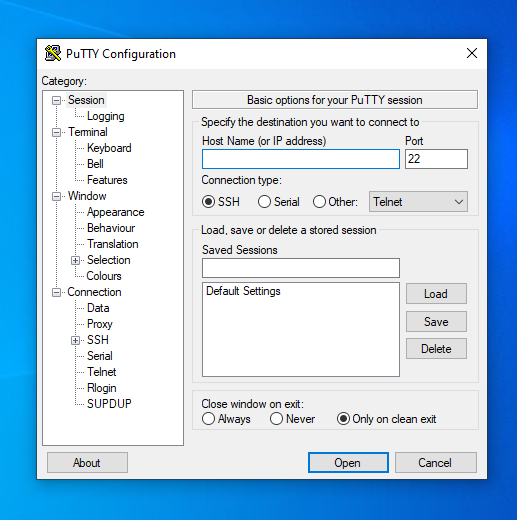Open the Appearance settings category

point(115,212)
